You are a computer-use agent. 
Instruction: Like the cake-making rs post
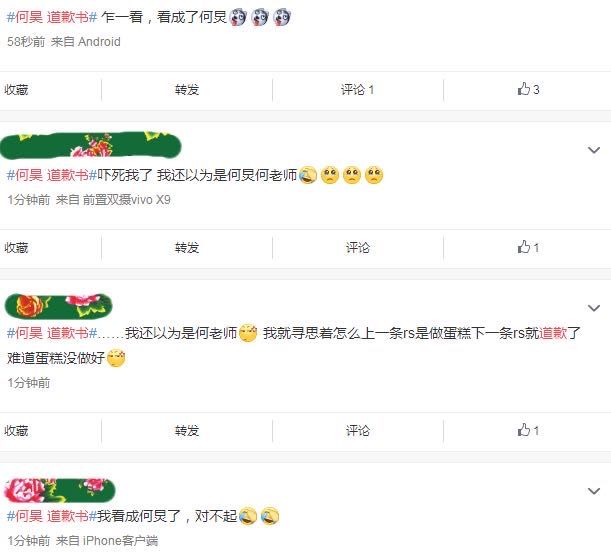coord(528,430)
